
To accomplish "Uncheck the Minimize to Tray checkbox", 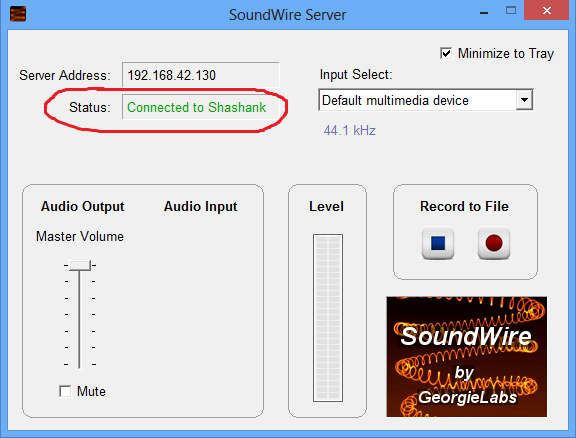I will coord(446,54).
